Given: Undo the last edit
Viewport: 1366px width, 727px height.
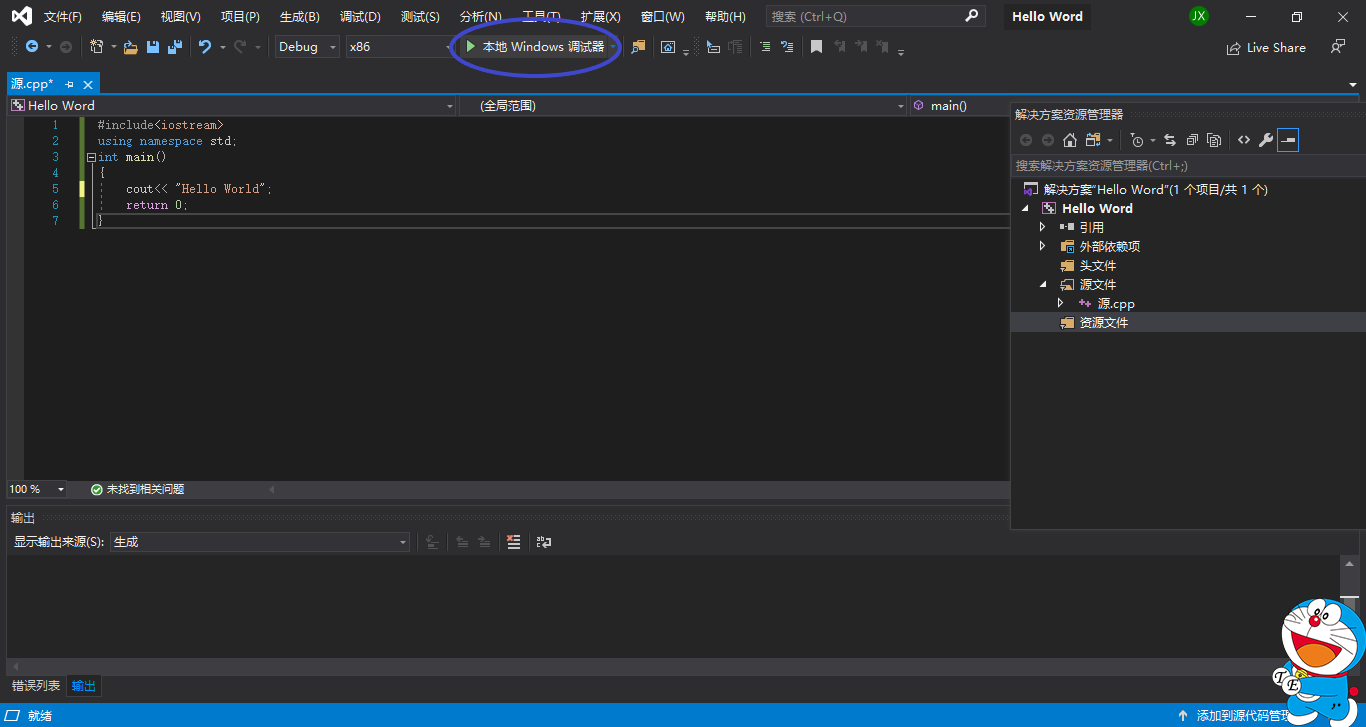Looking at the screenshot, I should pyautogui.click(x=206, y=46).
